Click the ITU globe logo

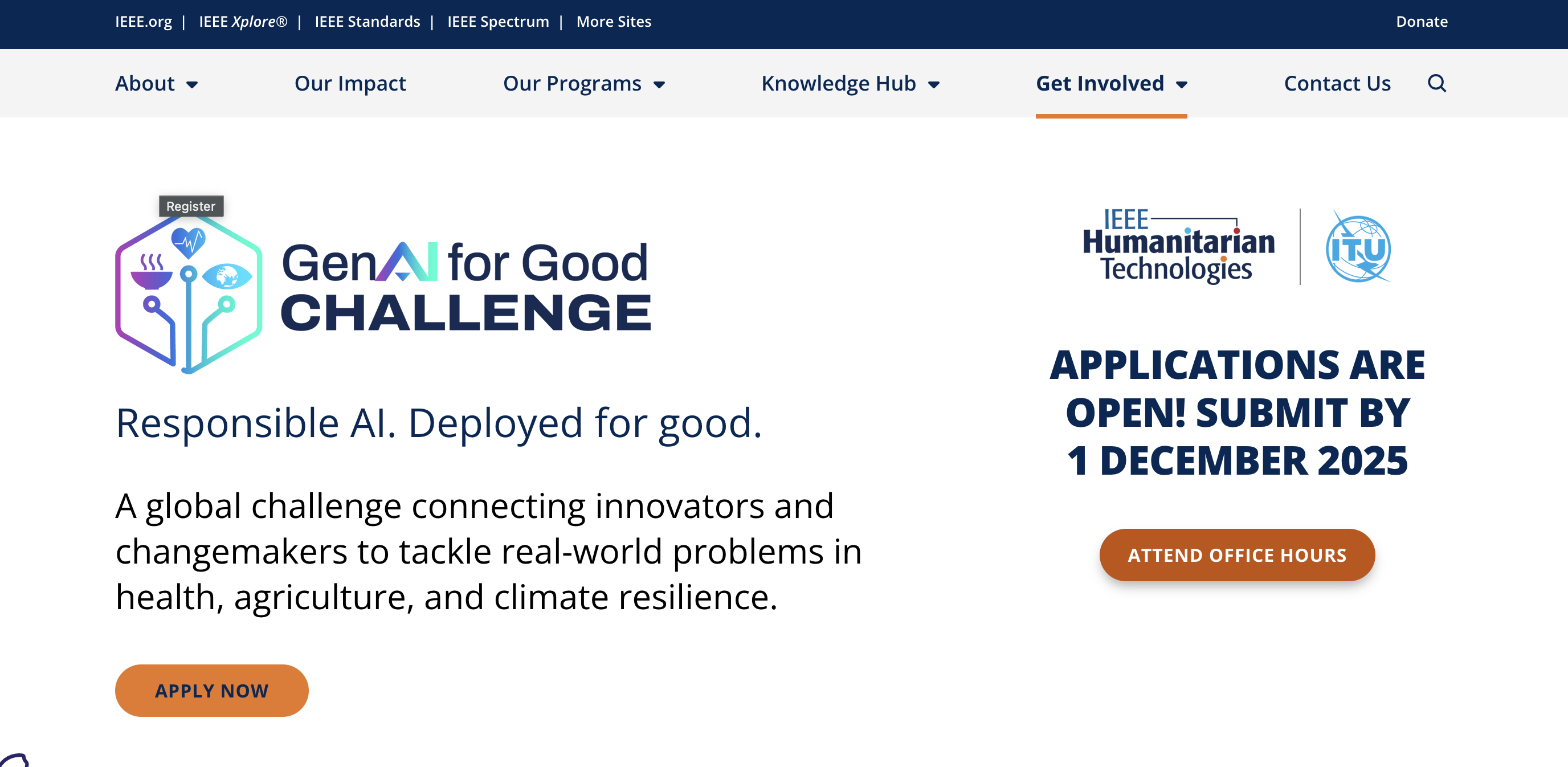(1357, 248)
